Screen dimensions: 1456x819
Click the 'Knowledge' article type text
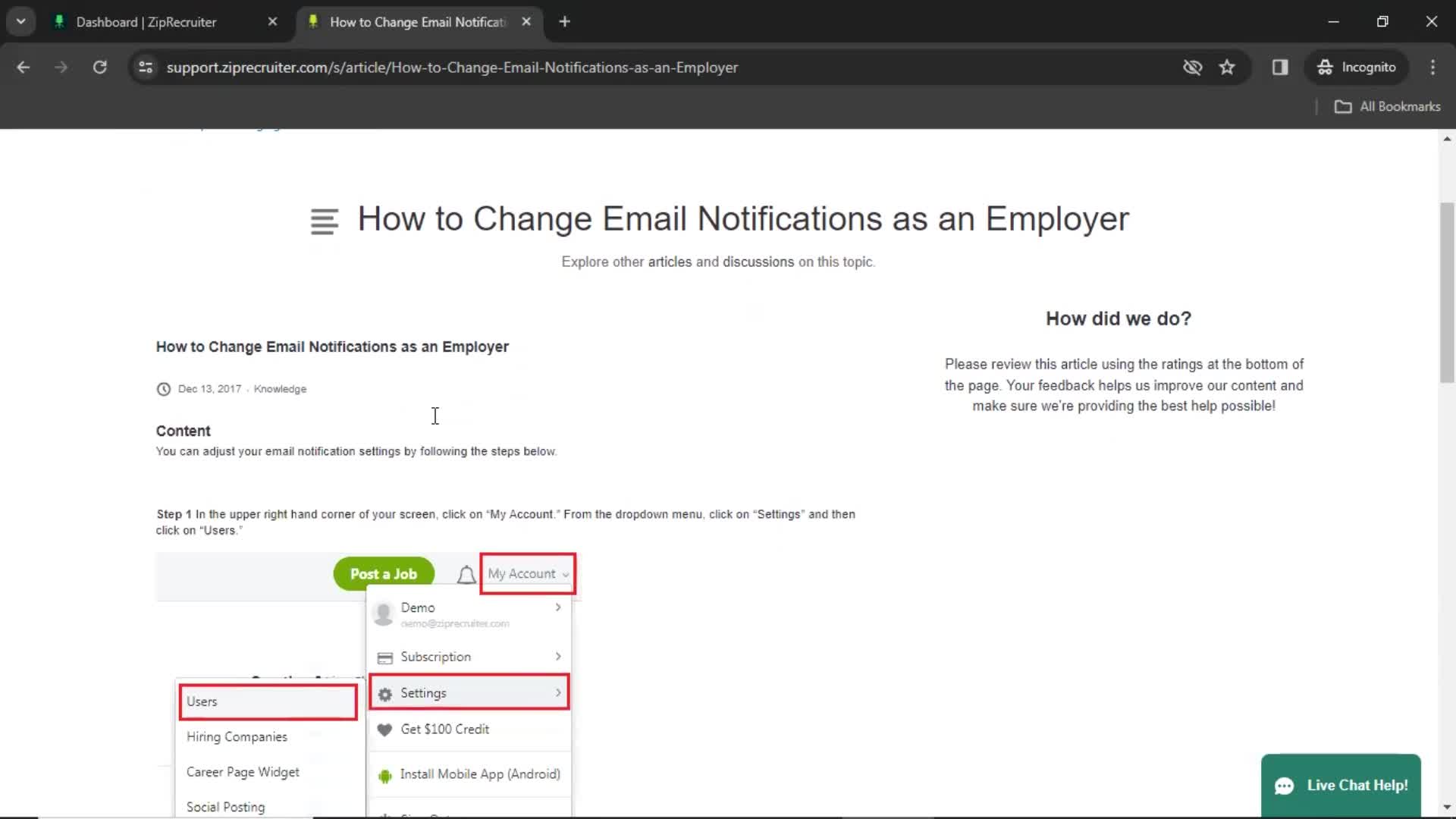coord(280,389)
